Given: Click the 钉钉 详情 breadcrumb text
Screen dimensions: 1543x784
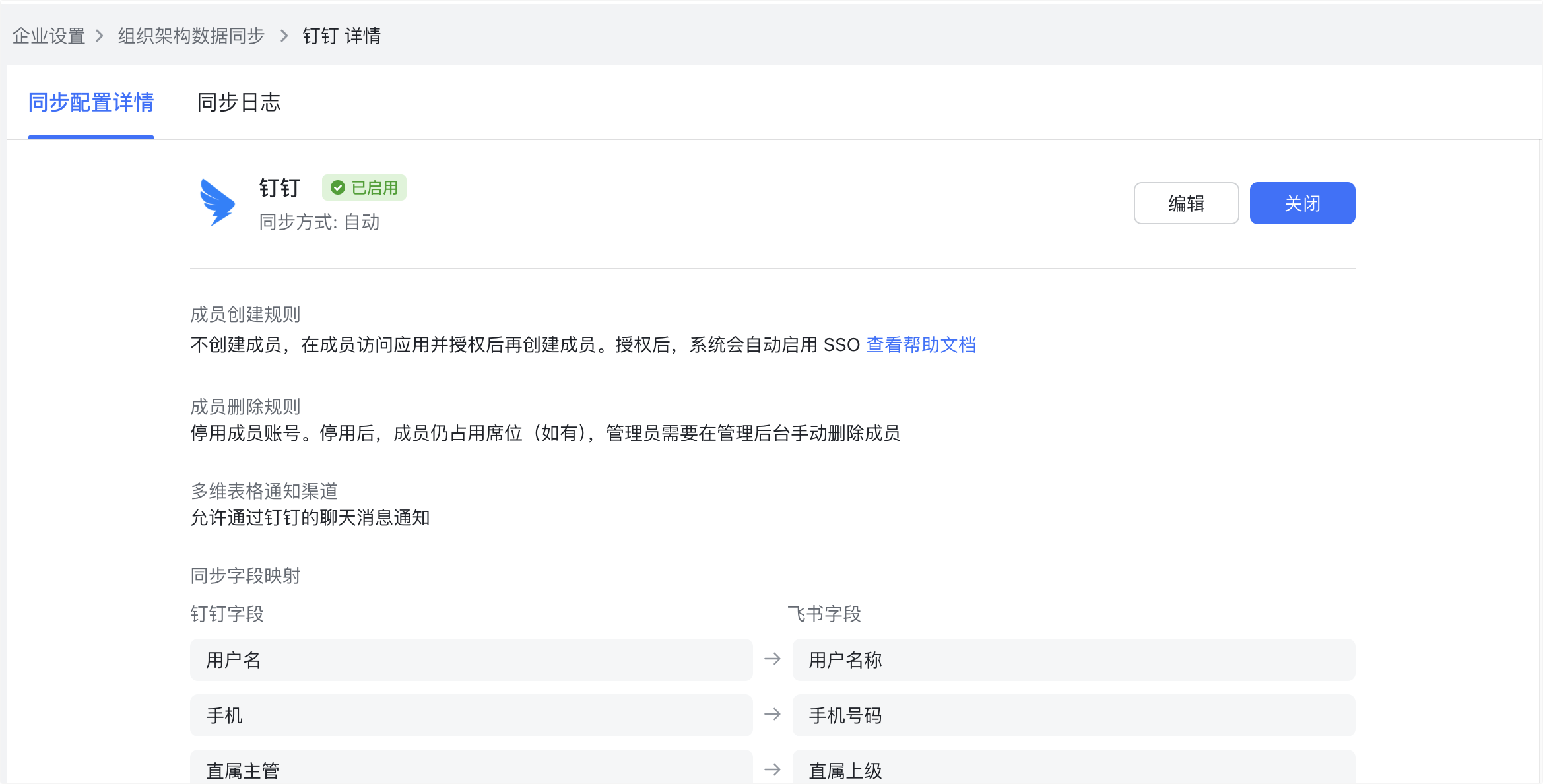Looking at the screenshot, I should [341, 36].
